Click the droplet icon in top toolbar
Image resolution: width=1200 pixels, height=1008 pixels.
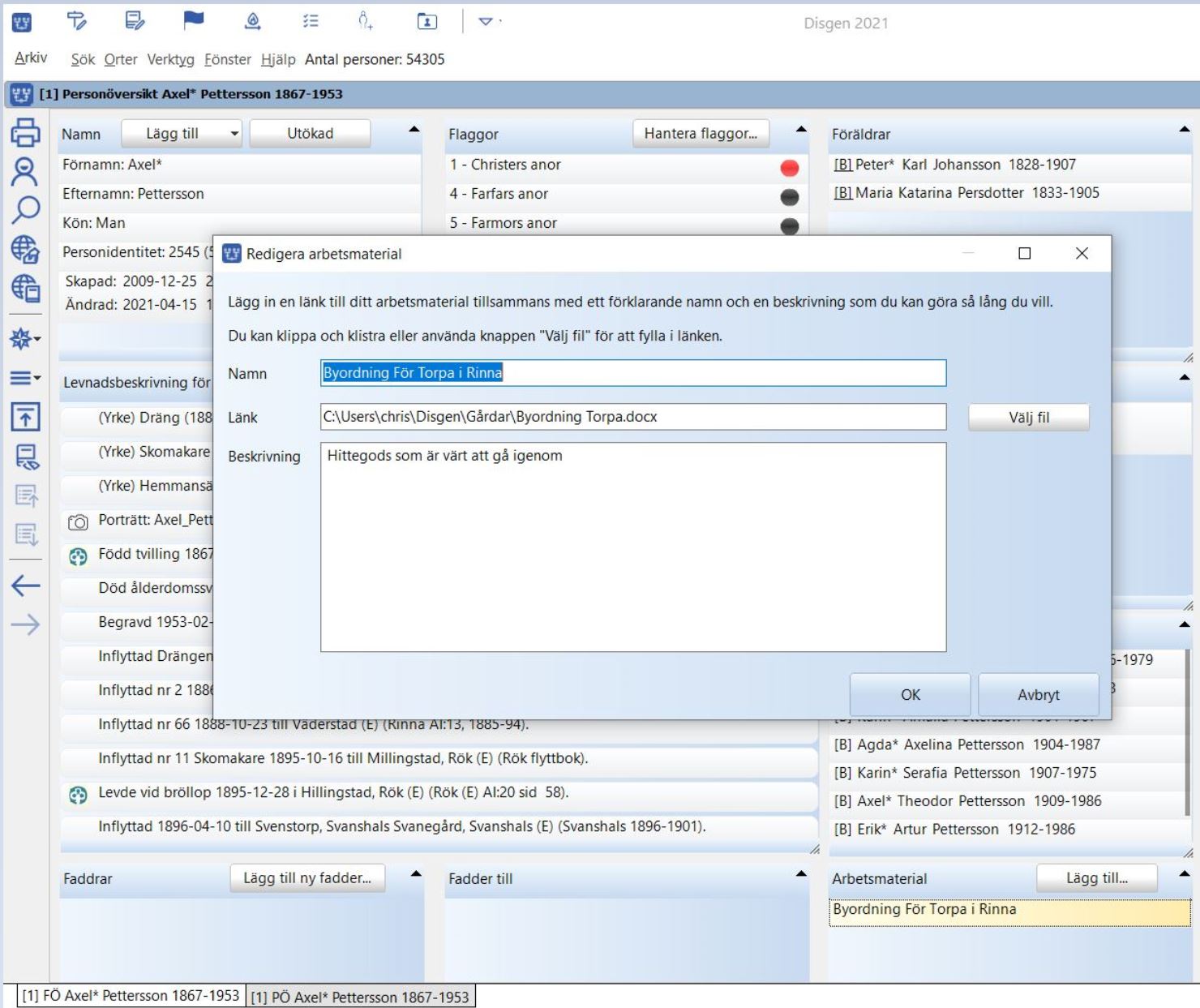(253, 21)
